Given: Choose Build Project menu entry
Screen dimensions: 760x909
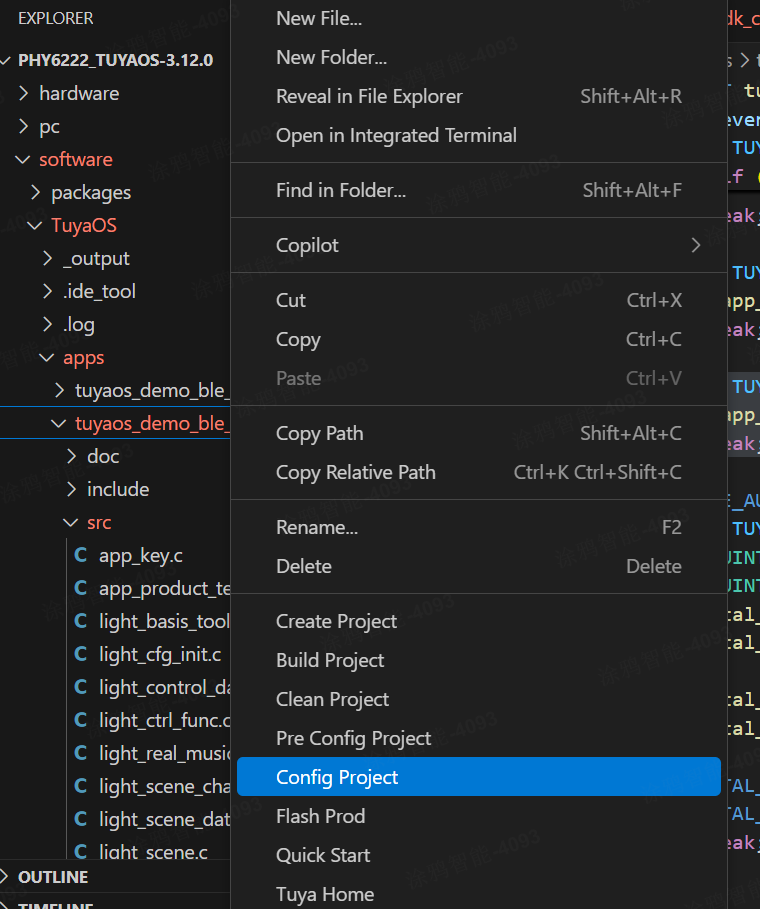Looking at the screenshot, I should coord(330,660).
